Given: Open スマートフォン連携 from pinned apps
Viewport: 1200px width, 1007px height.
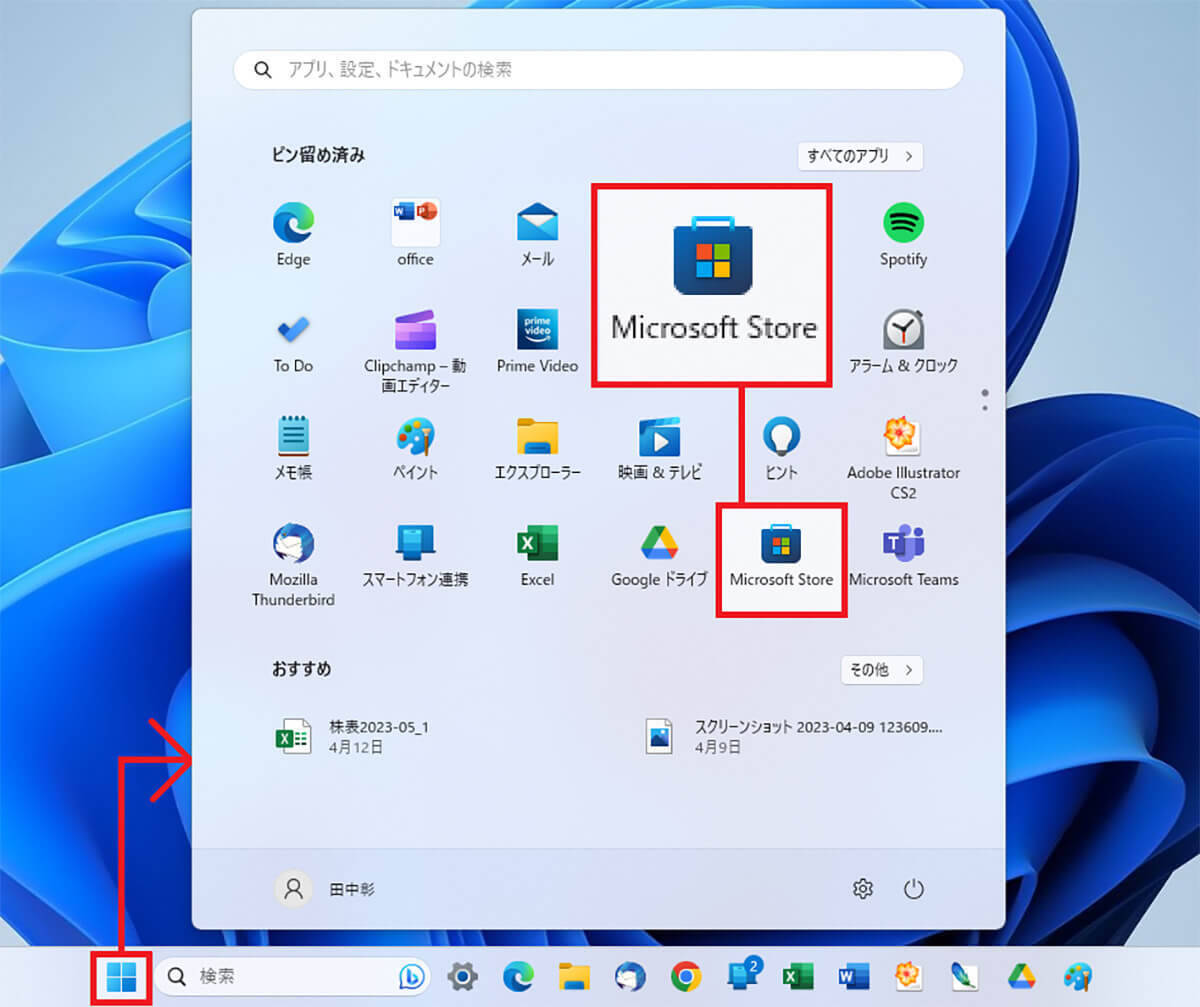Looking at the screenshot, I should point(415,554).
